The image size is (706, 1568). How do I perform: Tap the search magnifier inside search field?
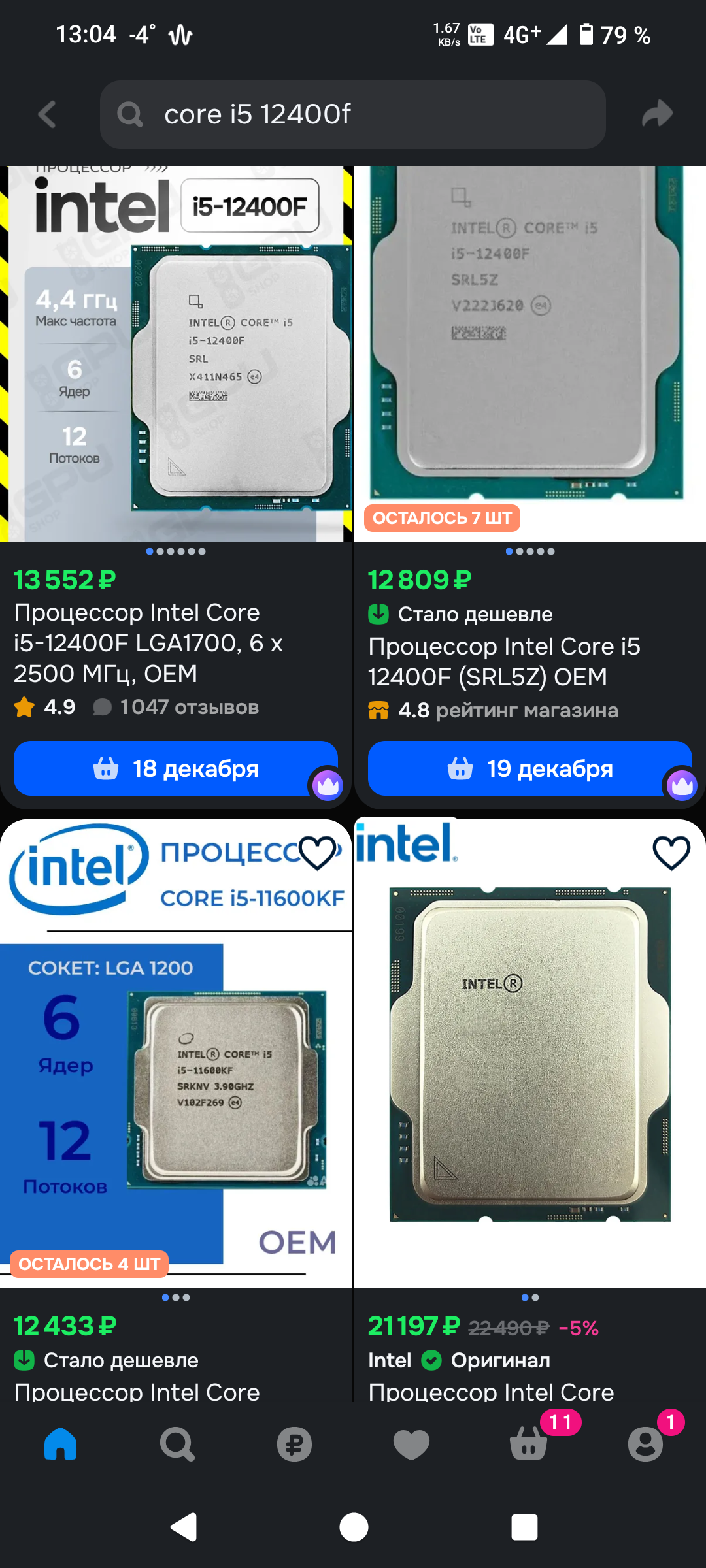(130, 114)
